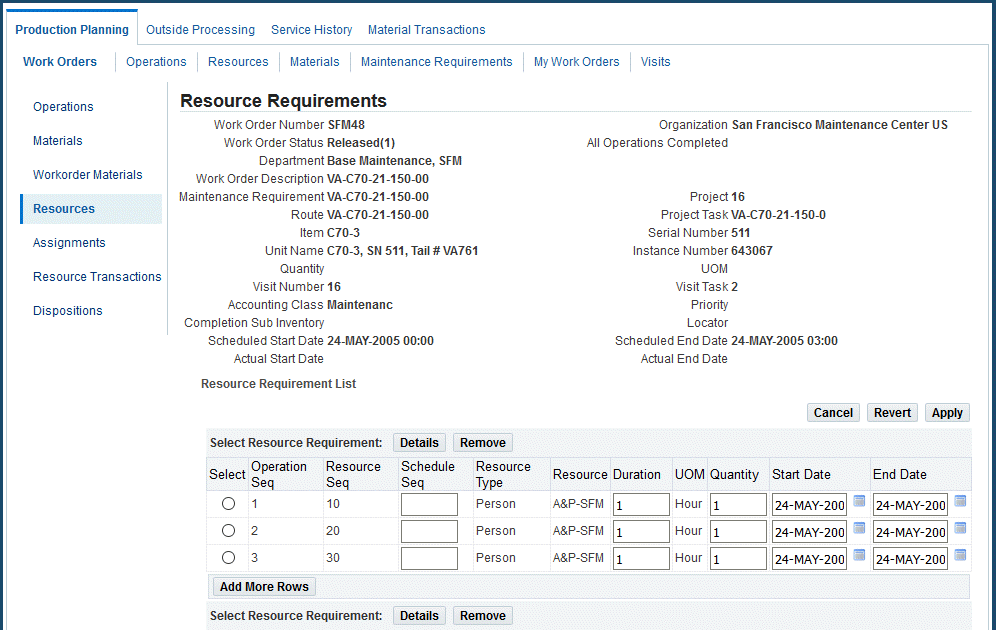Viewport: 996px width, 630px height.
Task: Click the Revert button
Action: (x=892, y=413)
